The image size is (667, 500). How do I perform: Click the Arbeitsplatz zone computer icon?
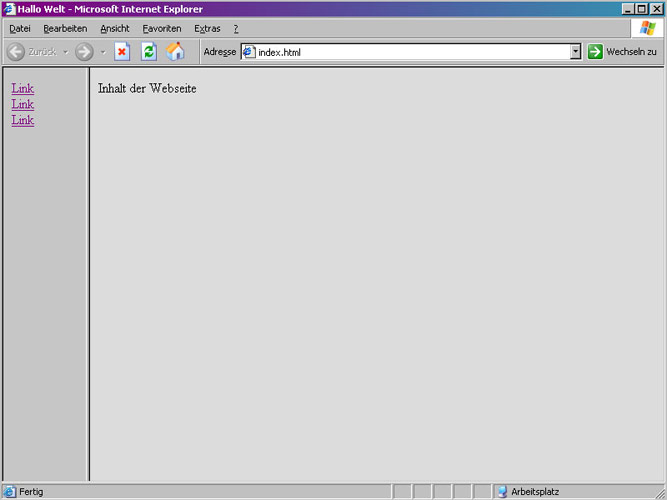[x=502, y=491]
